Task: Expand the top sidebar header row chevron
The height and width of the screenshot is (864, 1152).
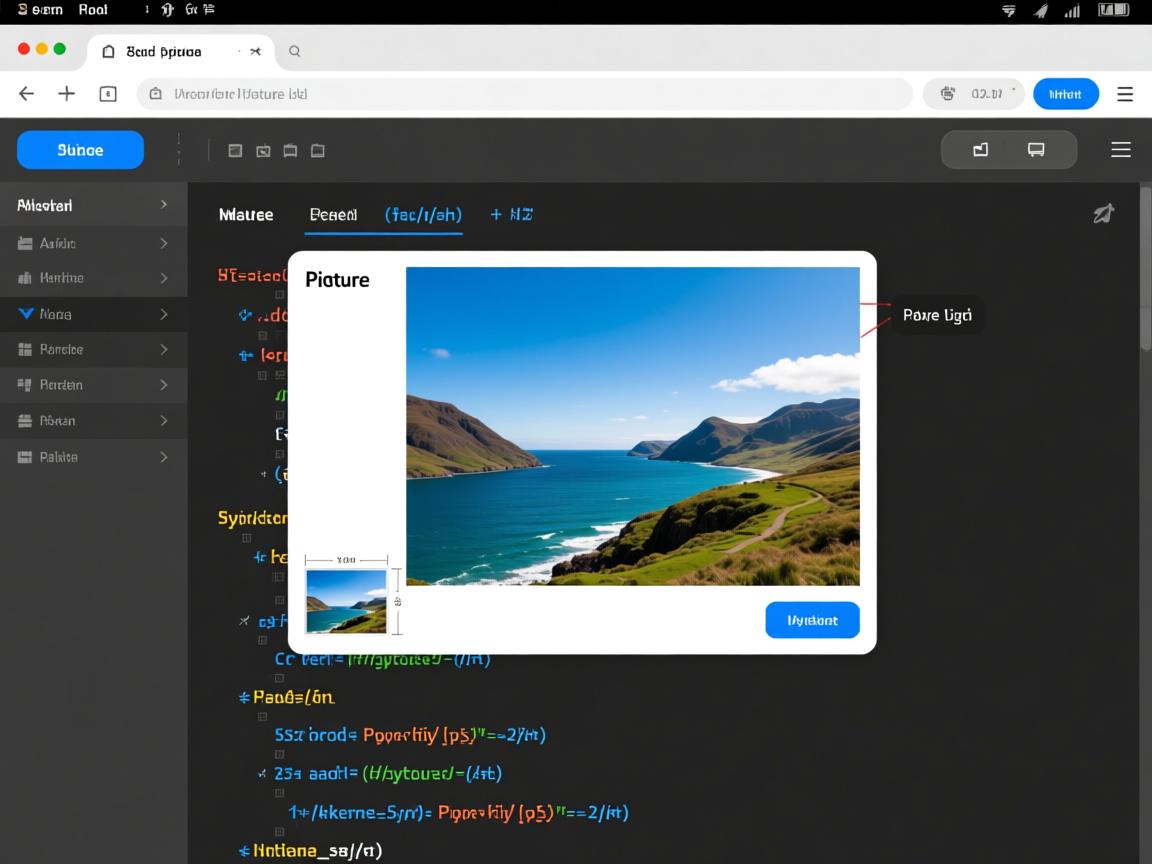Action: point(164,205)
